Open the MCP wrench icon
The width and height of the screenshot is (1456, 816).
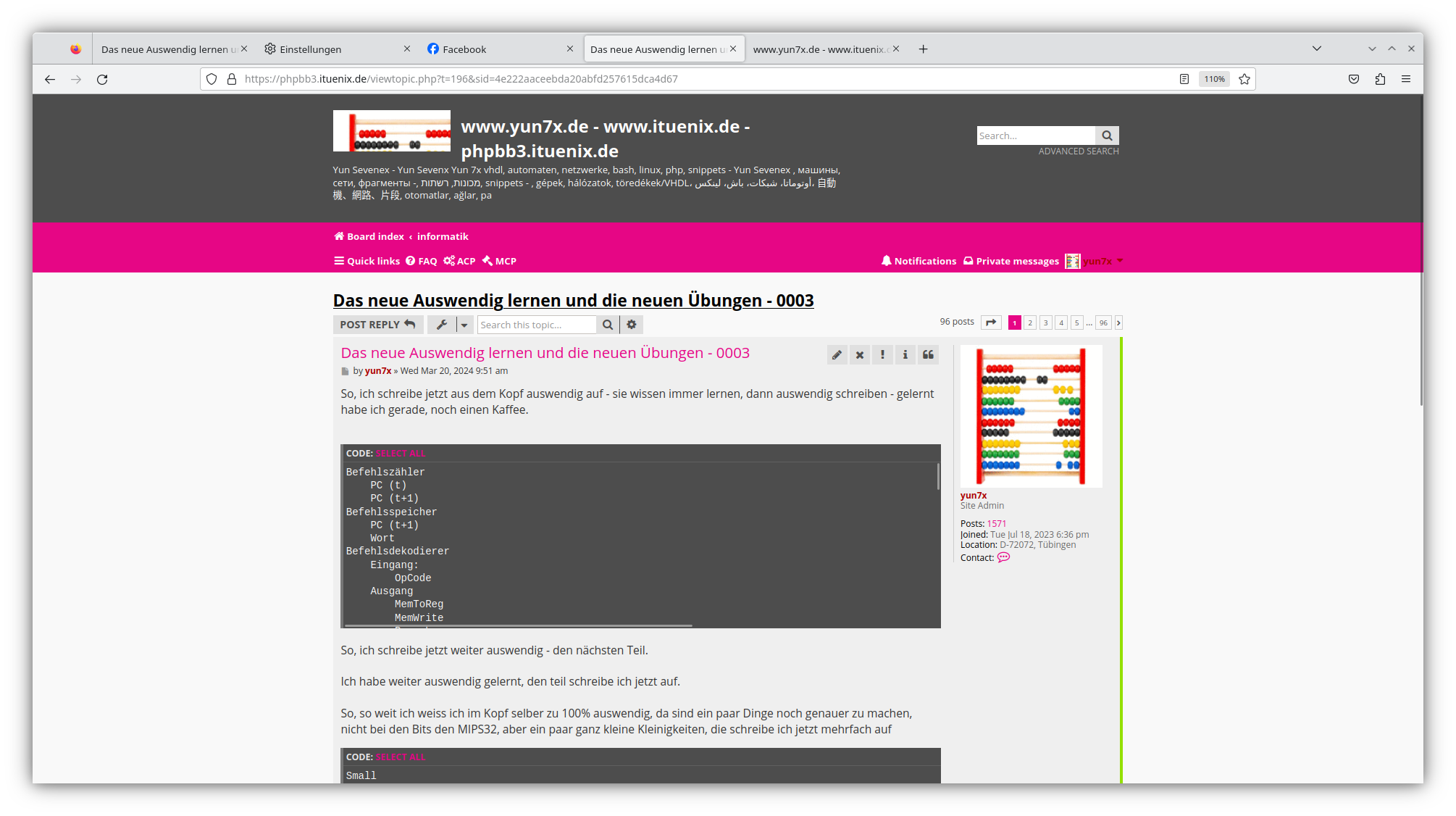click(x=488, y=261)
